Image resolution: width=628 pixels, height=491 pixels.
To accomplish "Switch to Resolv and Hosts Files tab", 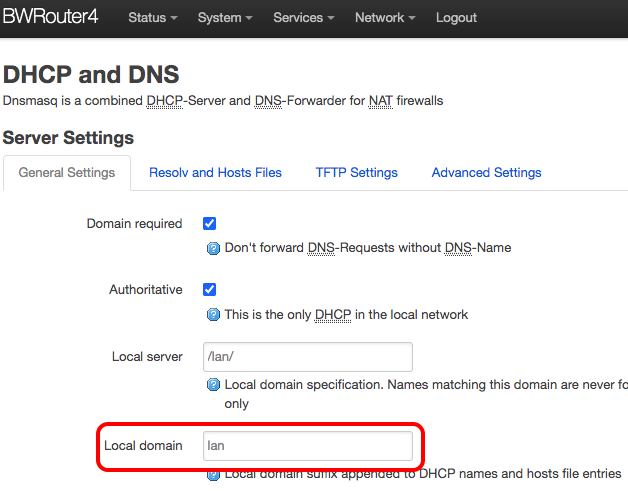I will click(x=215, y=173).
